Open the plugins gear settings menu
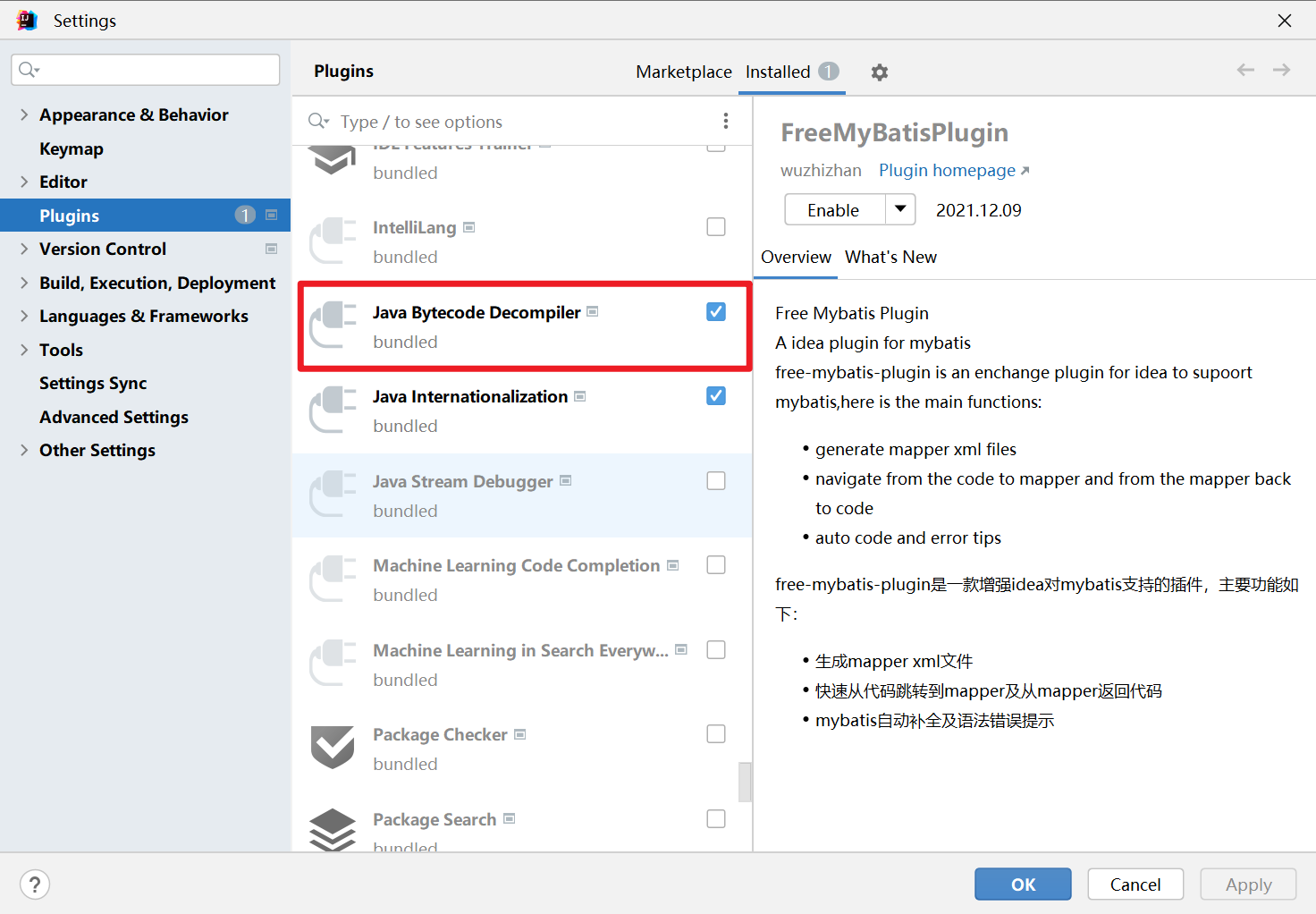 click(880, 72)
